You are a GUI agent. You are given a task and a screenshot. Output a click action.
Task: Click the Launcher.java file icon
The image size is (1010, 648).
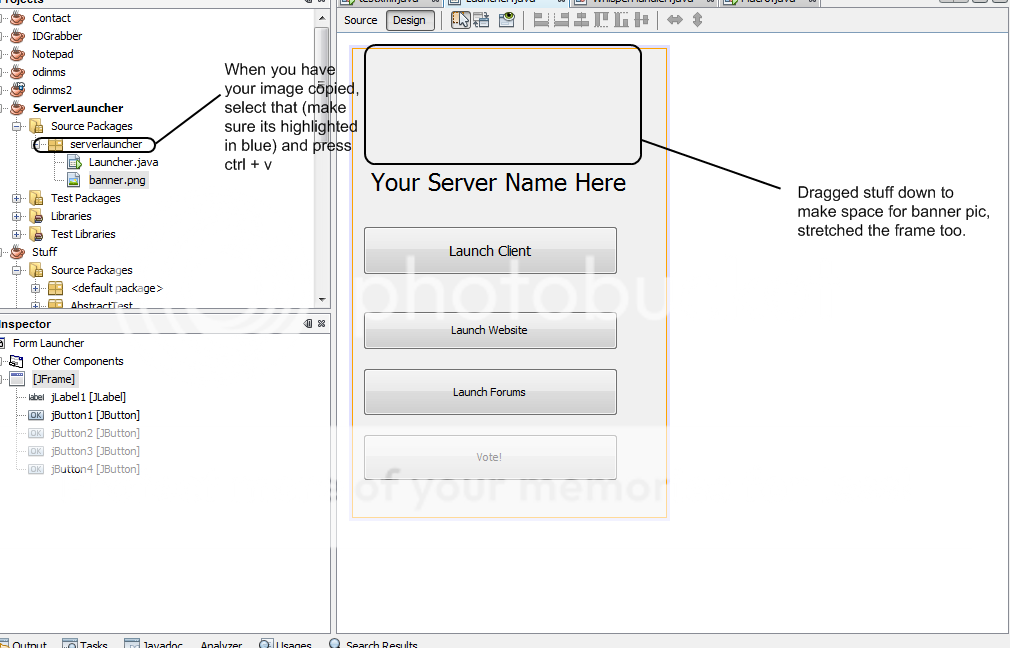(73, 162)
